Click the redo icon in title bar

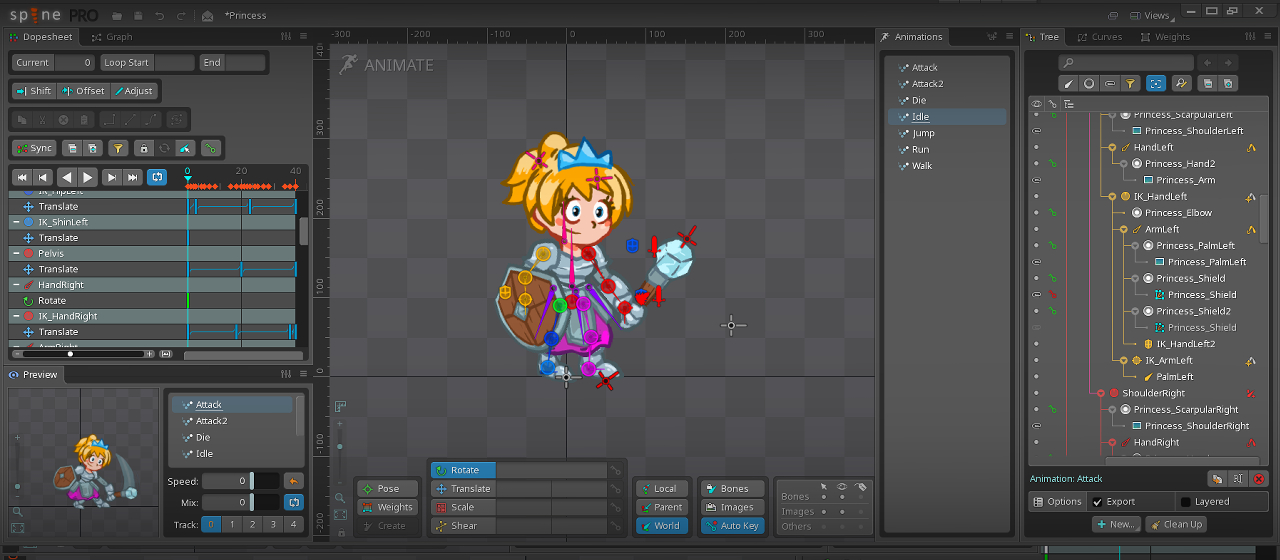tap(181, 16)
